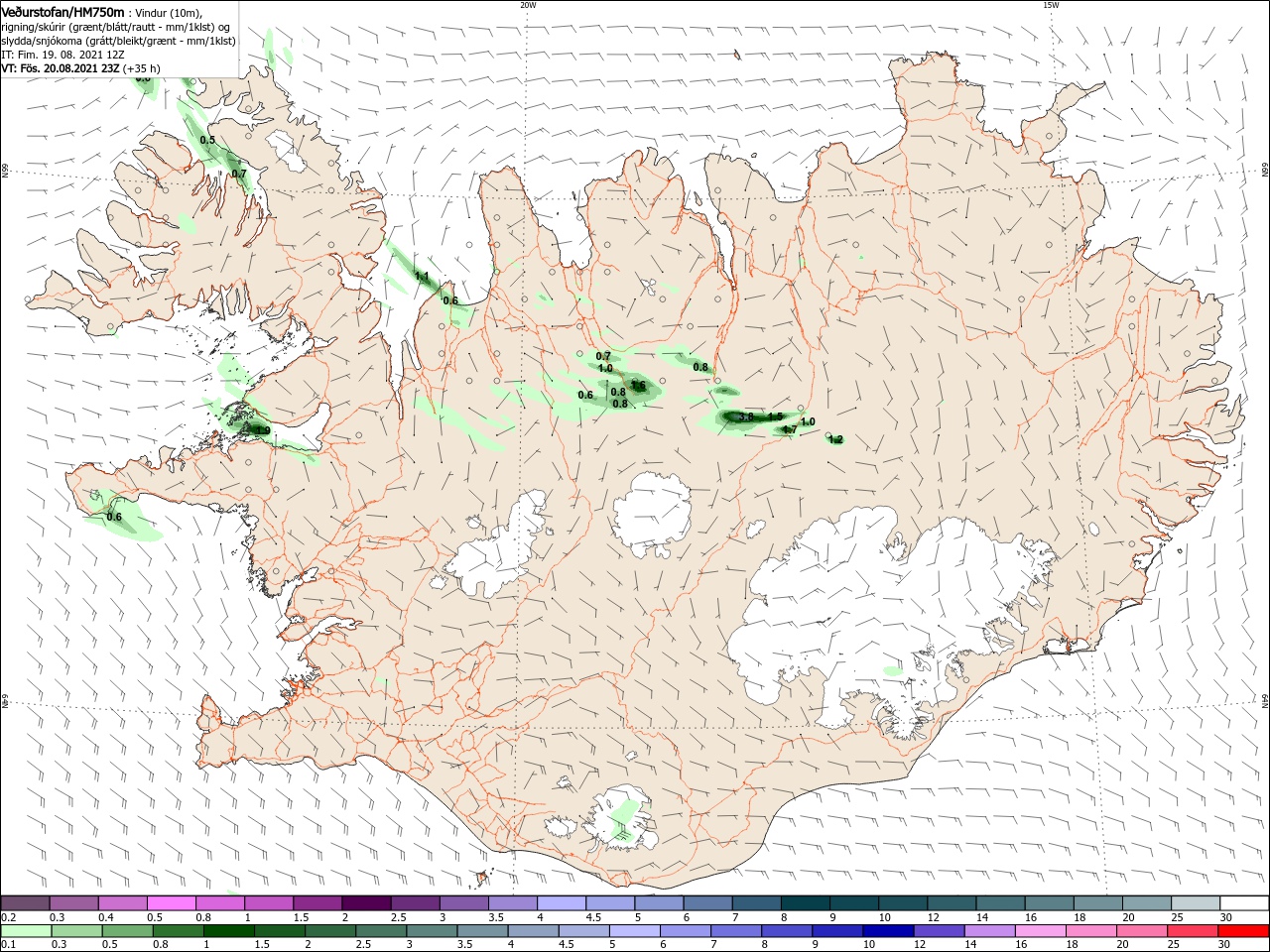Click the '20W' longitude label
Viewport: 1270px width, 952px height.
(528, 5)
